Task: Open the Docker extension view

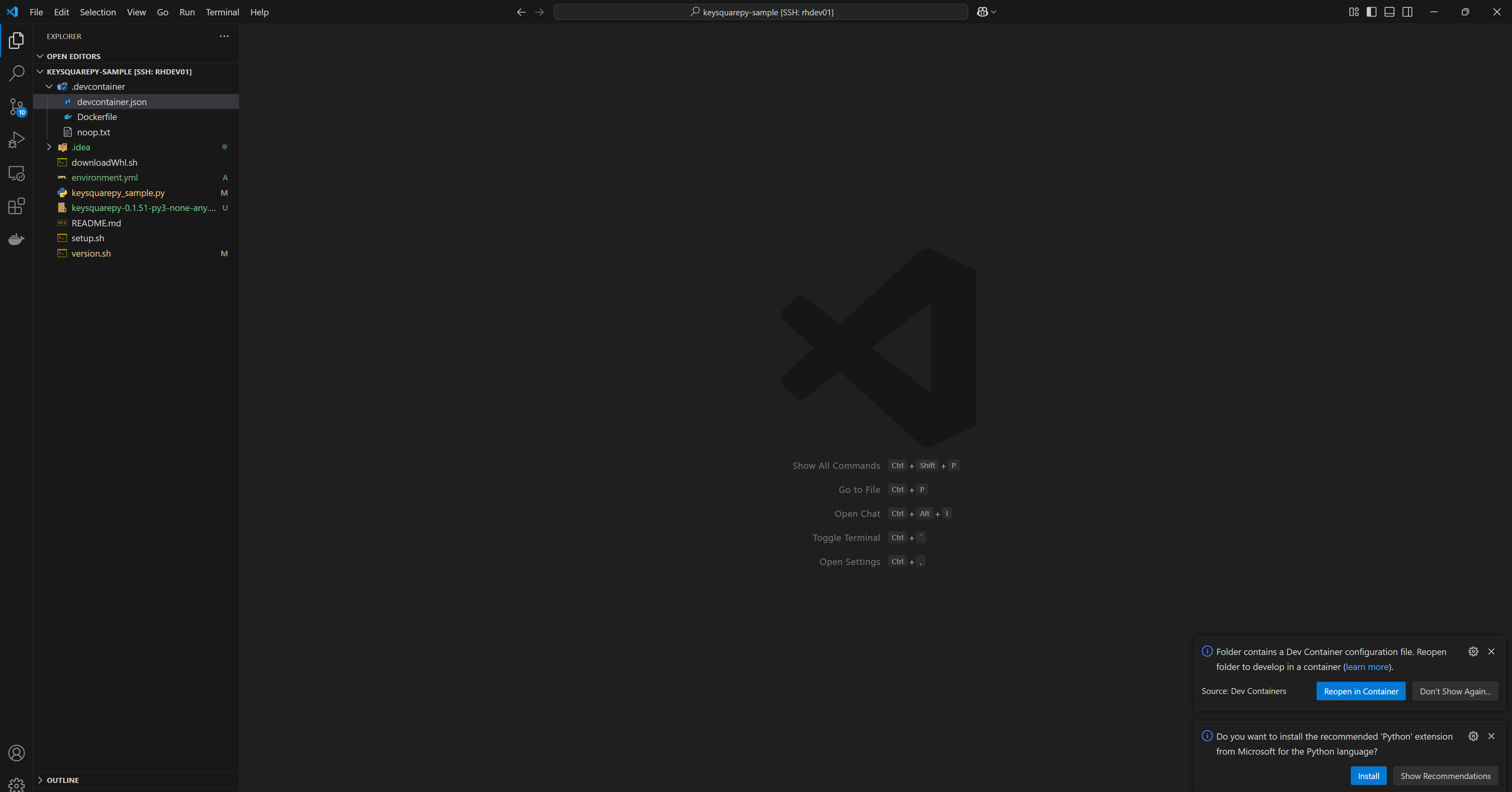Action: (17, 239)
